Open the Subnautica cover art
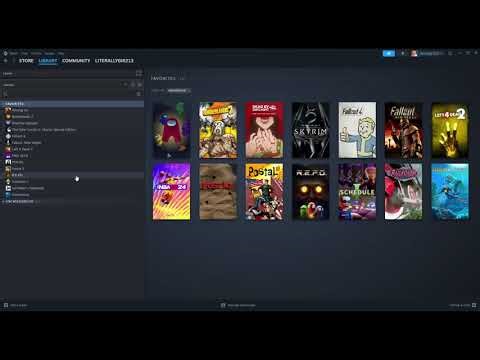The width and height of the screenshot is (480, 360). (450, 192)
